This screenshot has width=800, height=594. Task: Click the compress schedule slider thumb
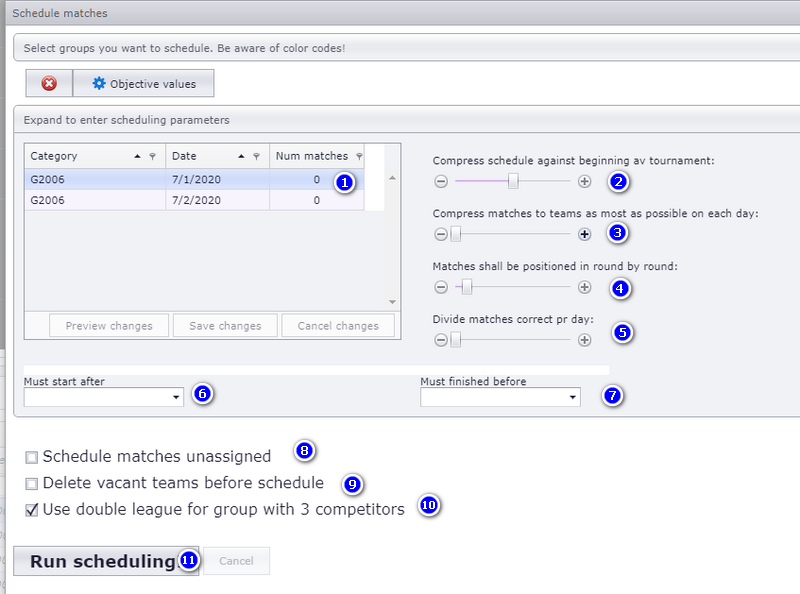[513, 181]
